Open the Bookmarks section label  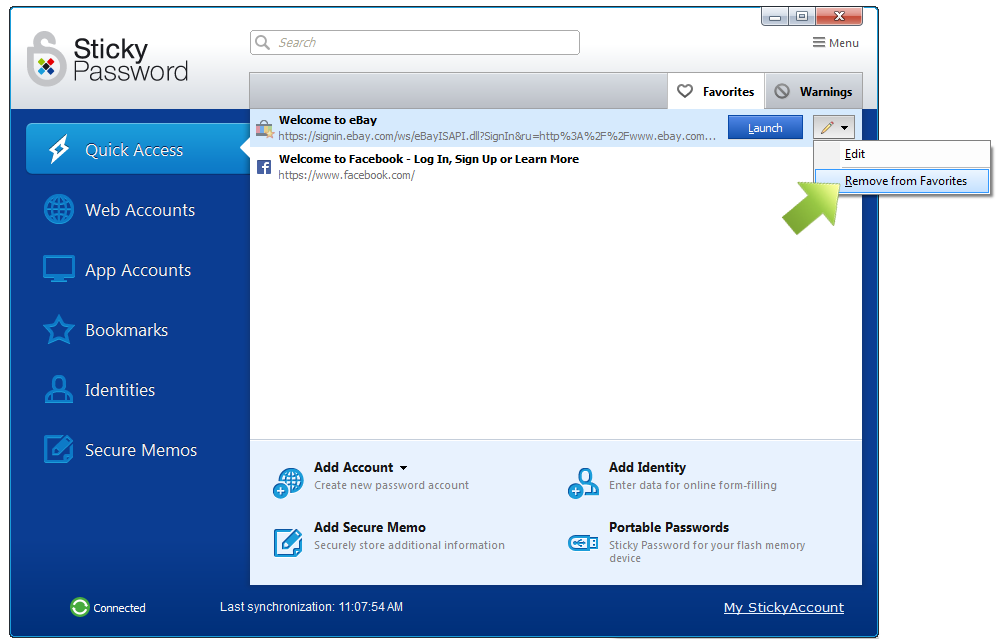[x=127, y=330]
